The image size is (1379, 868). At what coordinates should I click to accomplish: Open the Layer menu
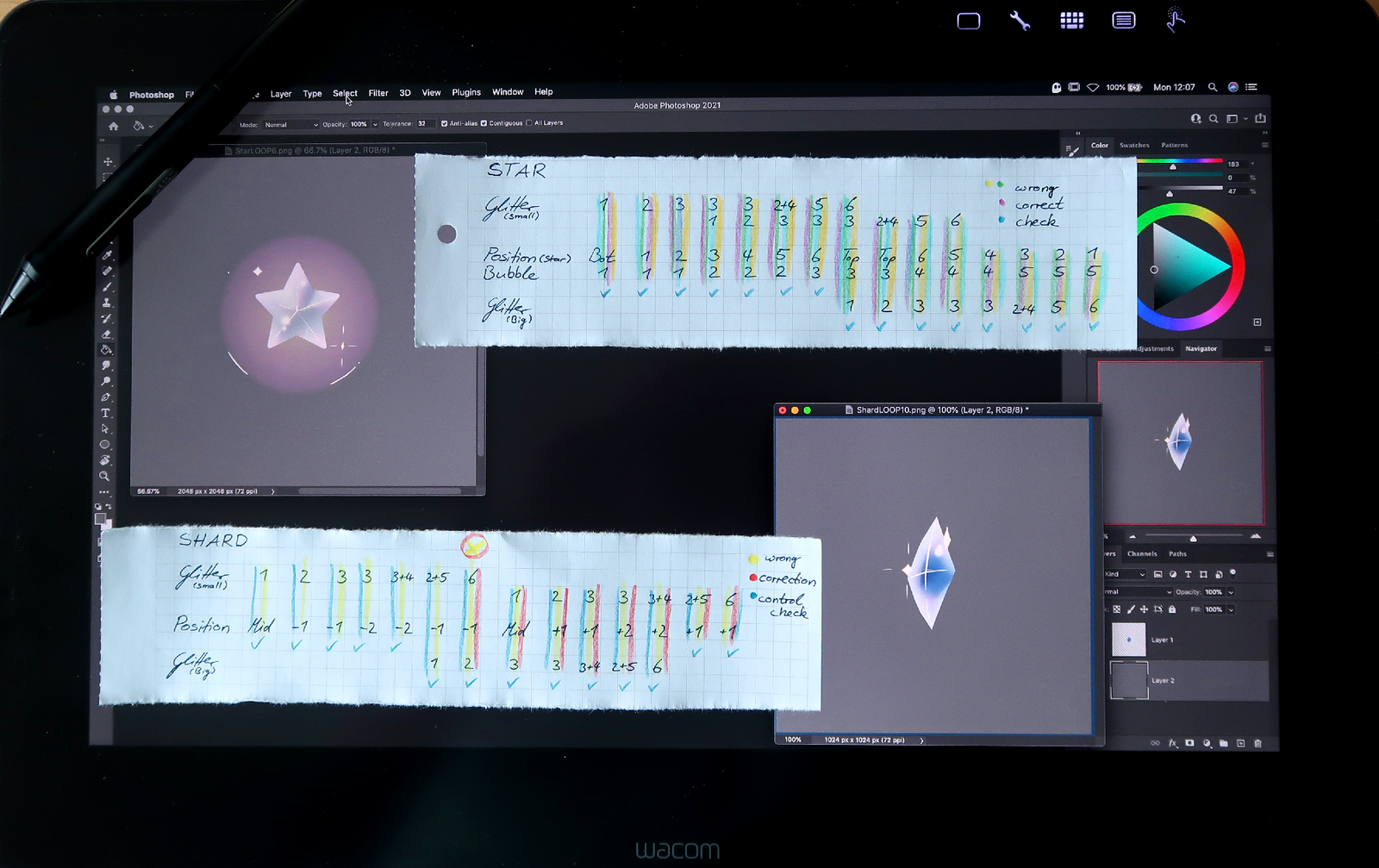pos(281,94)
